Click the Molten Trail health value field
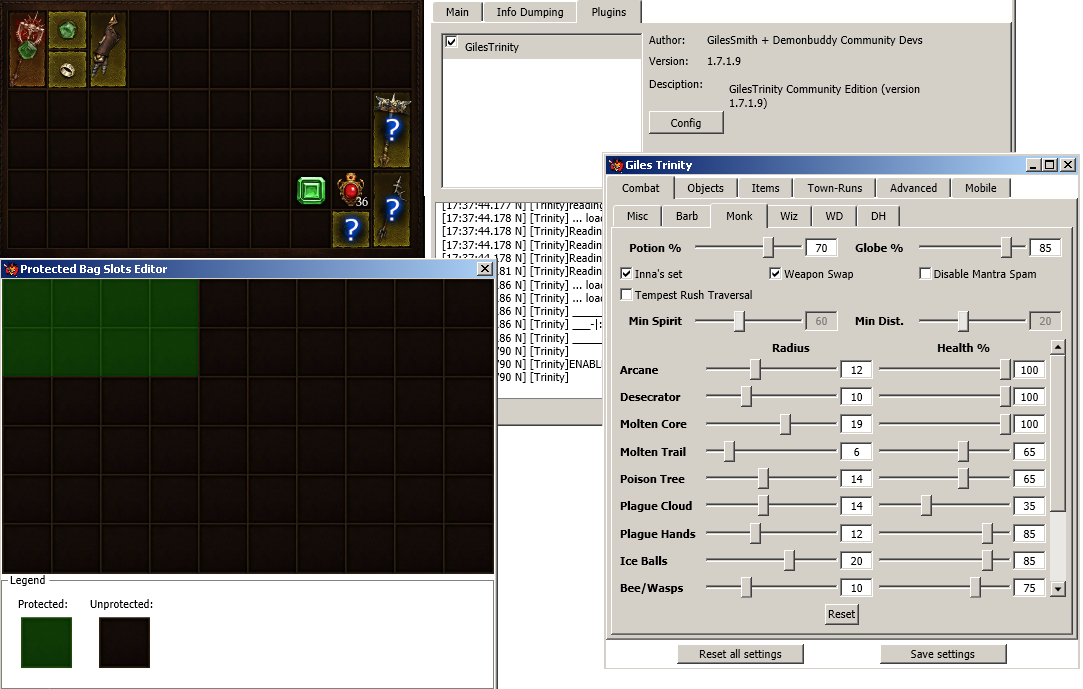 (1029, 452)
